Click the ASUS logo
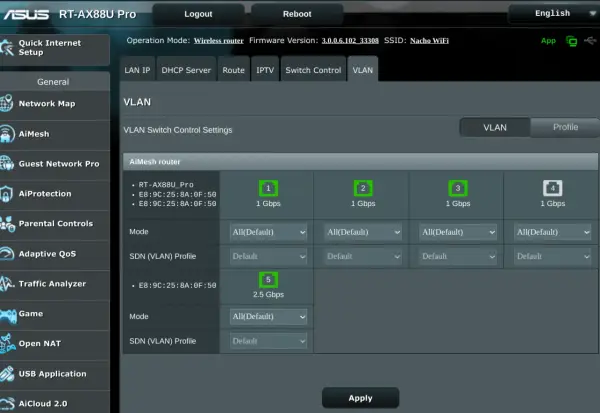This screenshot has height=413, width=600. (26, 15)
